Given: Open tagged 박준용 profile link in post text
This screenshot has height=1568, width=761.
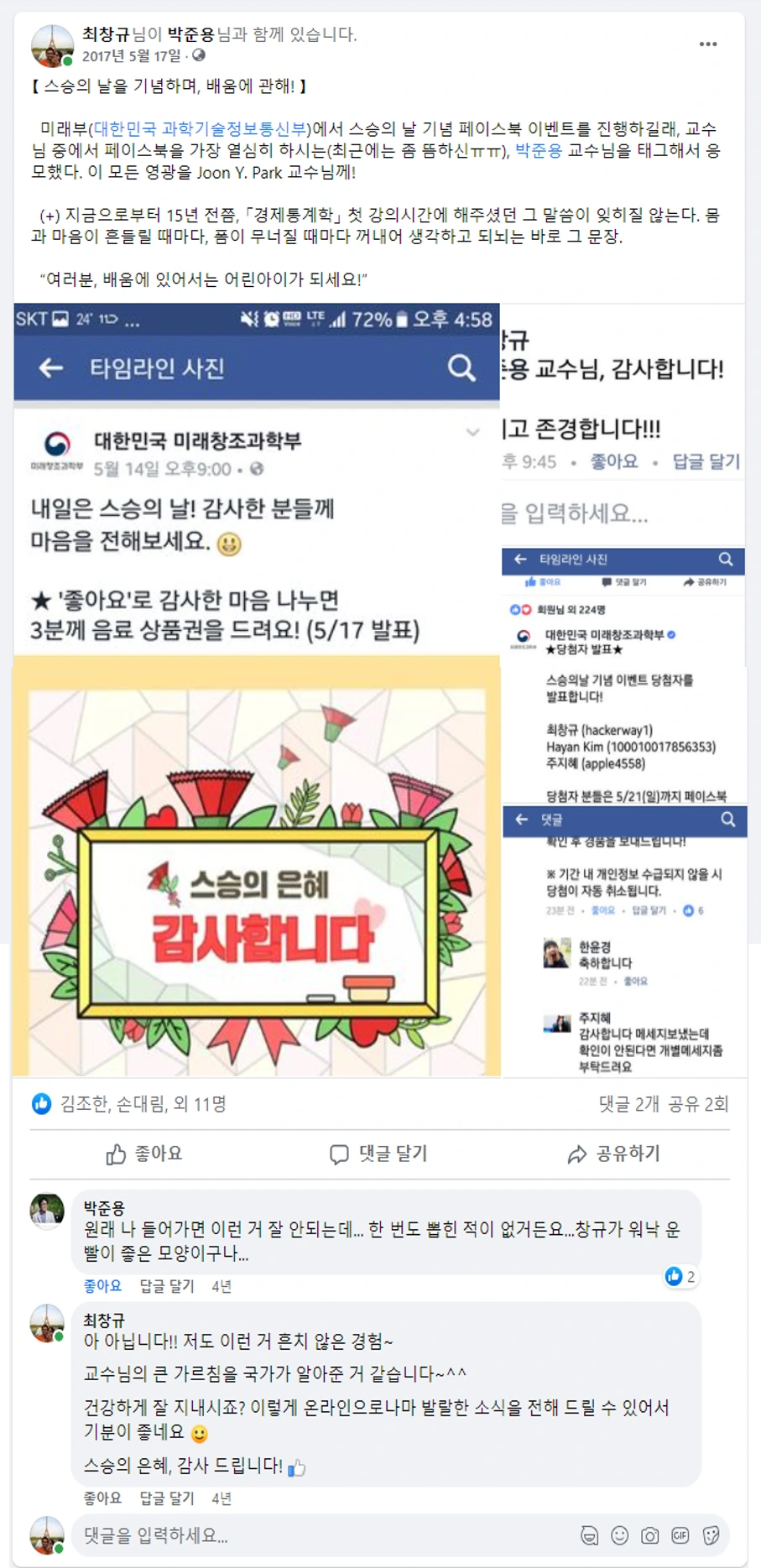Looking at the screenshot, I should point(538,151).
